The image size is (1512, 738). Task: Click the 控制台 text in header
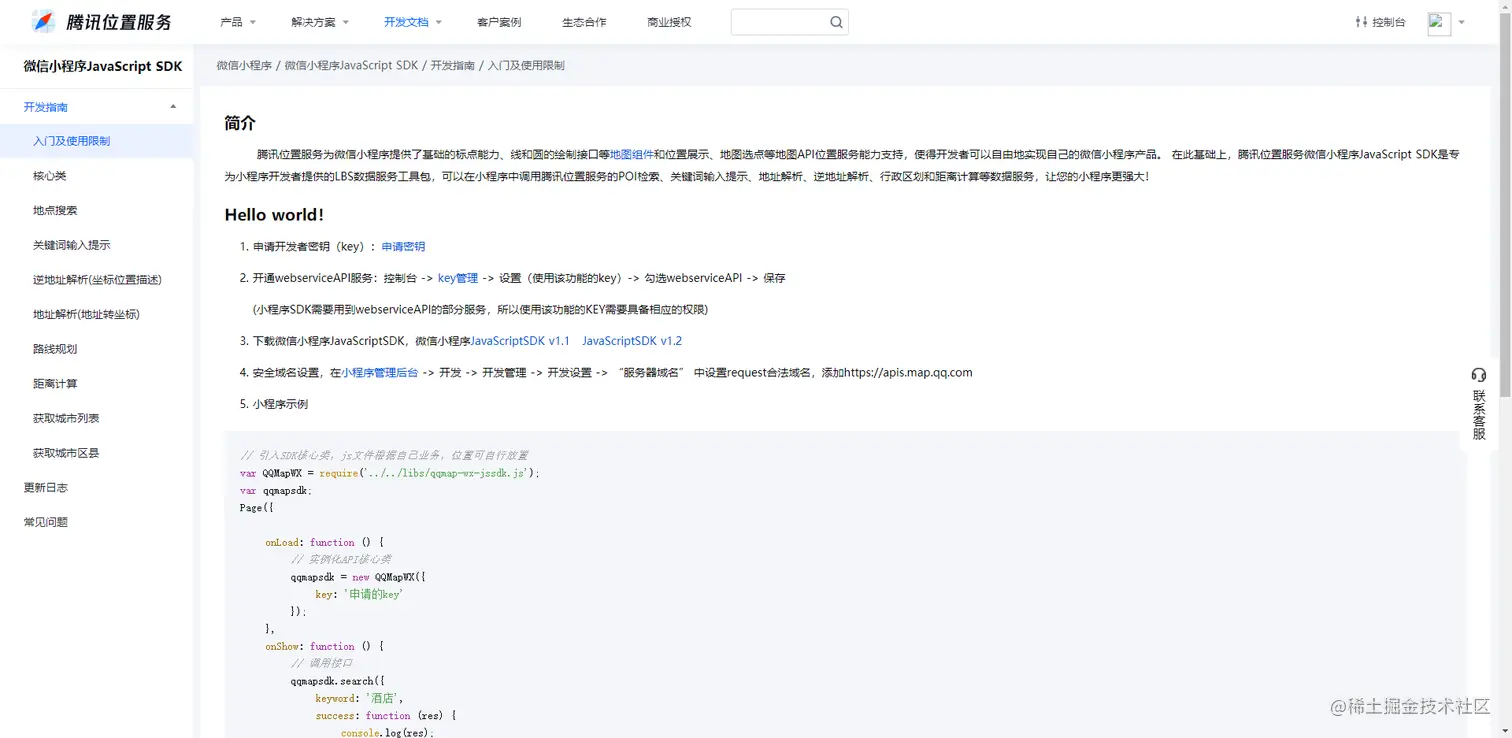click(1389, 22)
